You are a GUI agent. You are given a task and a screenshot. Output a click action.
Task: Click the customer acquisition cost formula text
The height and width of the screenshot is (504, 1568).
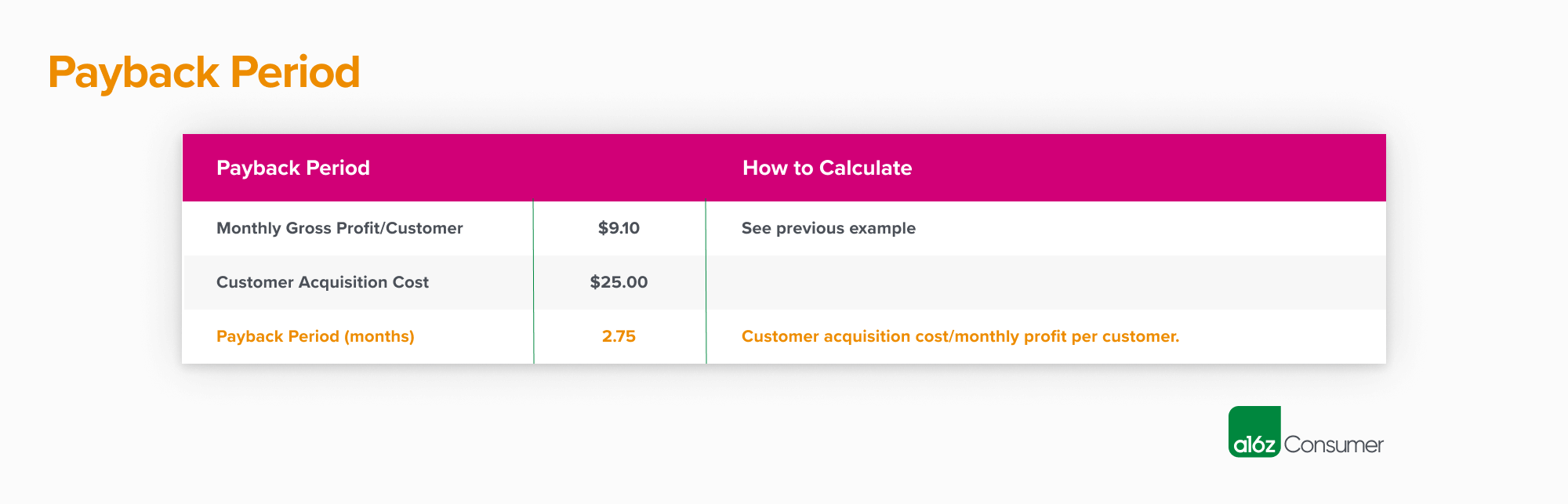960,336
